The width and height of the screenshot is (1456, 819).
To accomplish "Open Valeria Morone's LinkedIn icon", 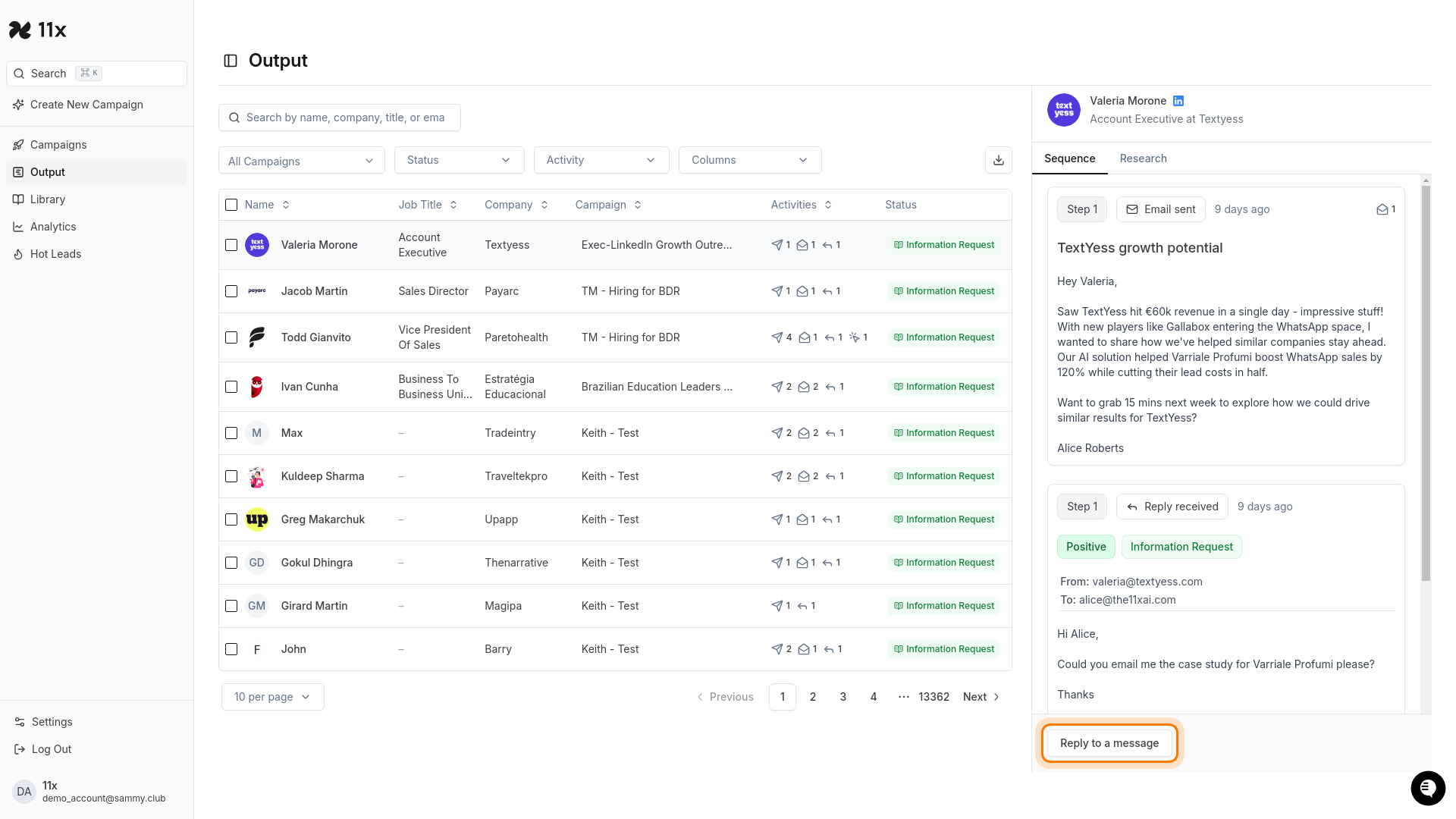I will pyautogui.click(x=1178, y=101).
